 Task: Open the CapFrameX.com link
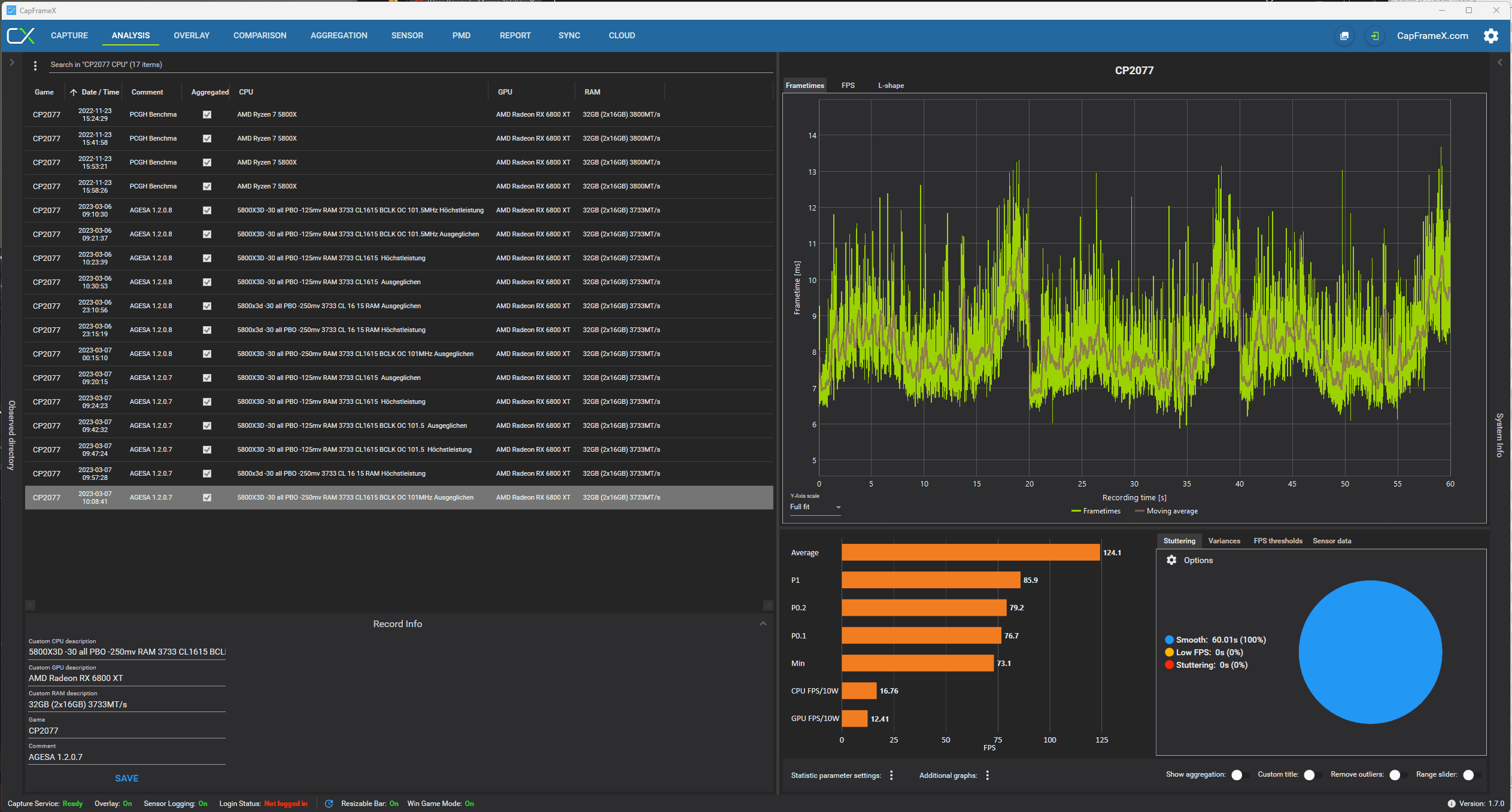point(1432,36)
